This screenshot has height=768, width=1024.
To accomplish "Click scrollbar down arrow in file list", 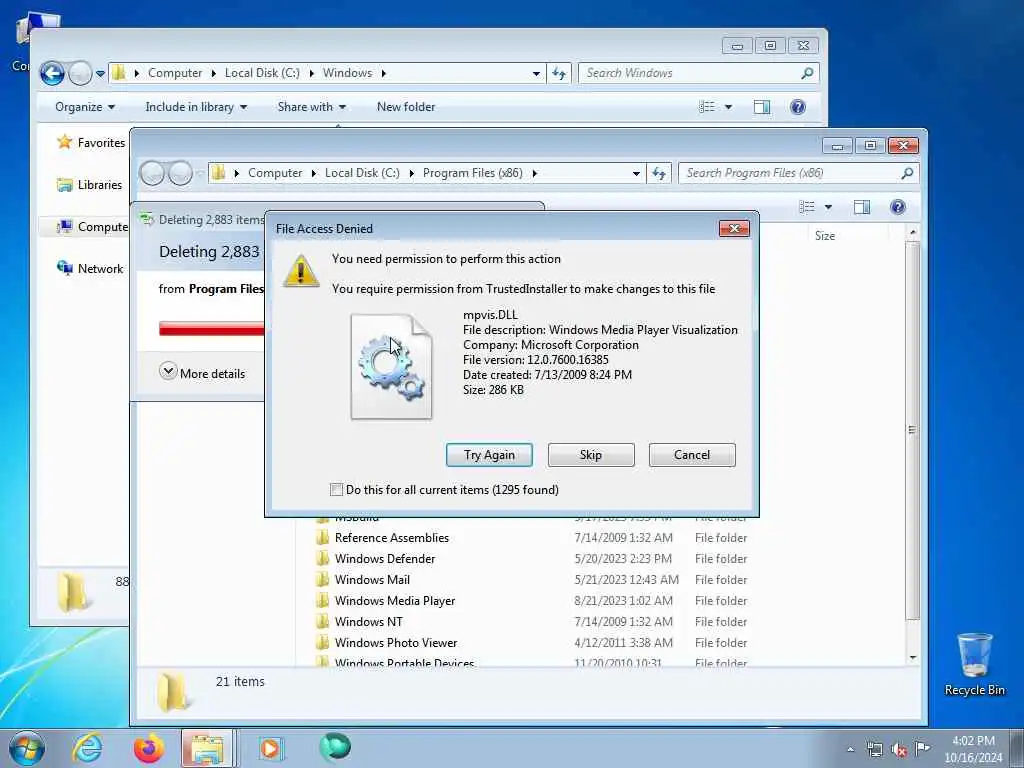I will click(x=913, y=658).
